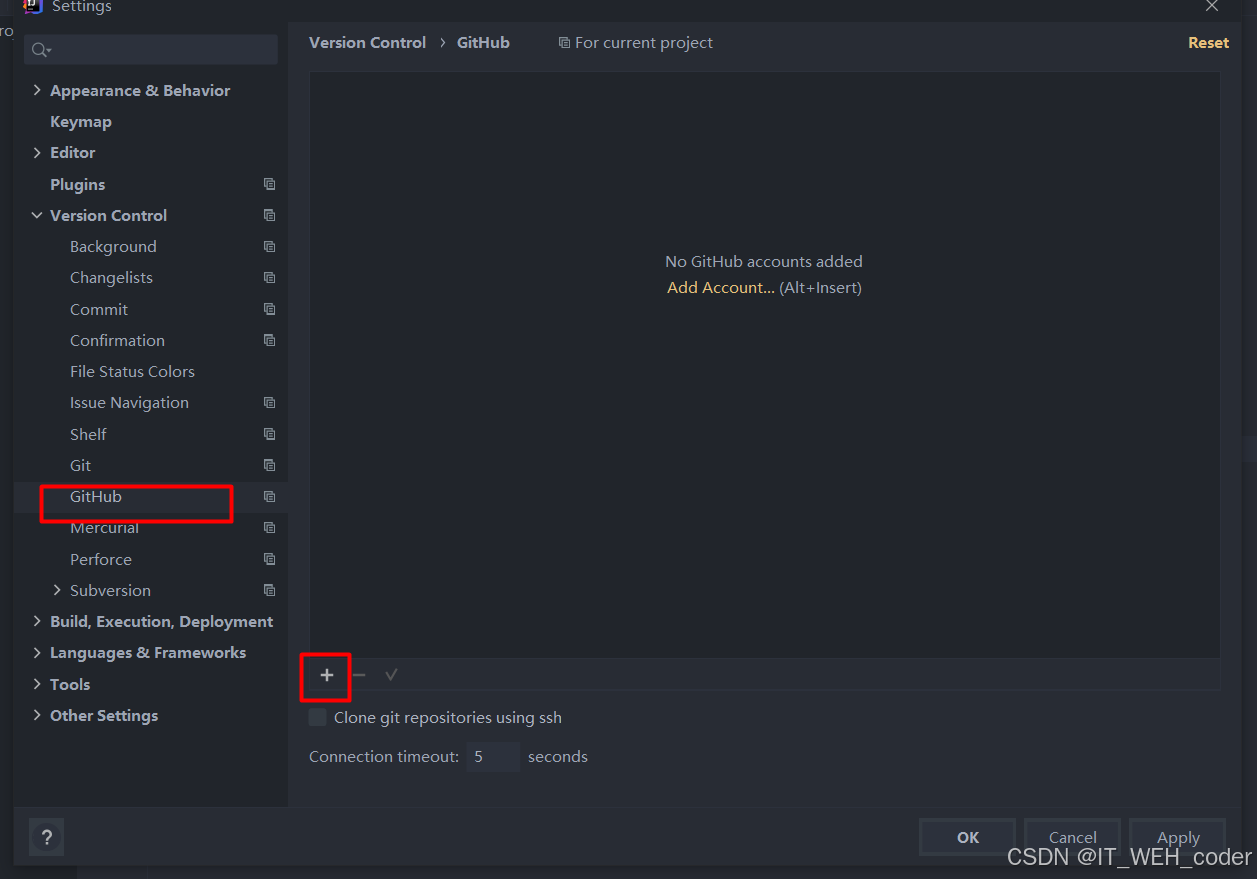This screenshot has height=879, width=1257.
Task: Expand Other Settings section
Action: coord(37,715)
